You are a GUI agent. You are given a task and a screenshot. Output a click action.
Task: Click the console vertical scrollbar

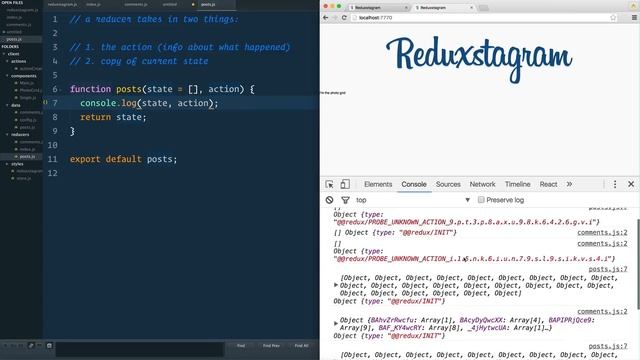638,264
